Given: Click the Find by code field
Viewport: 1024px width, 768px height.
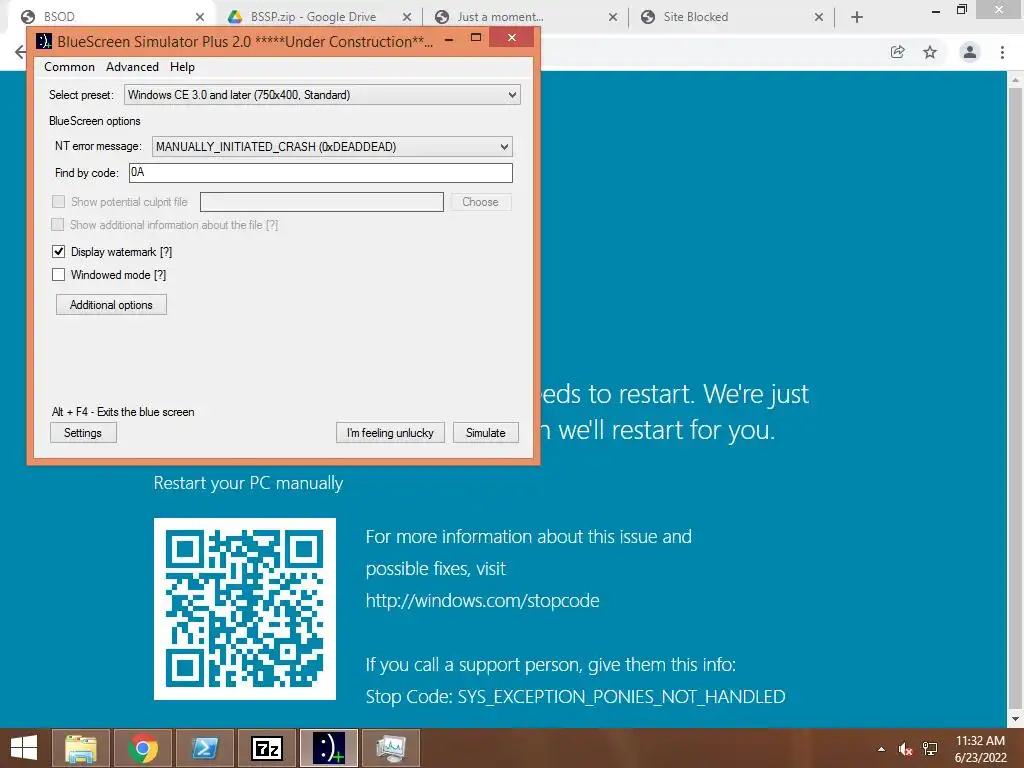Looking at the screenshot, I should 321,172.
